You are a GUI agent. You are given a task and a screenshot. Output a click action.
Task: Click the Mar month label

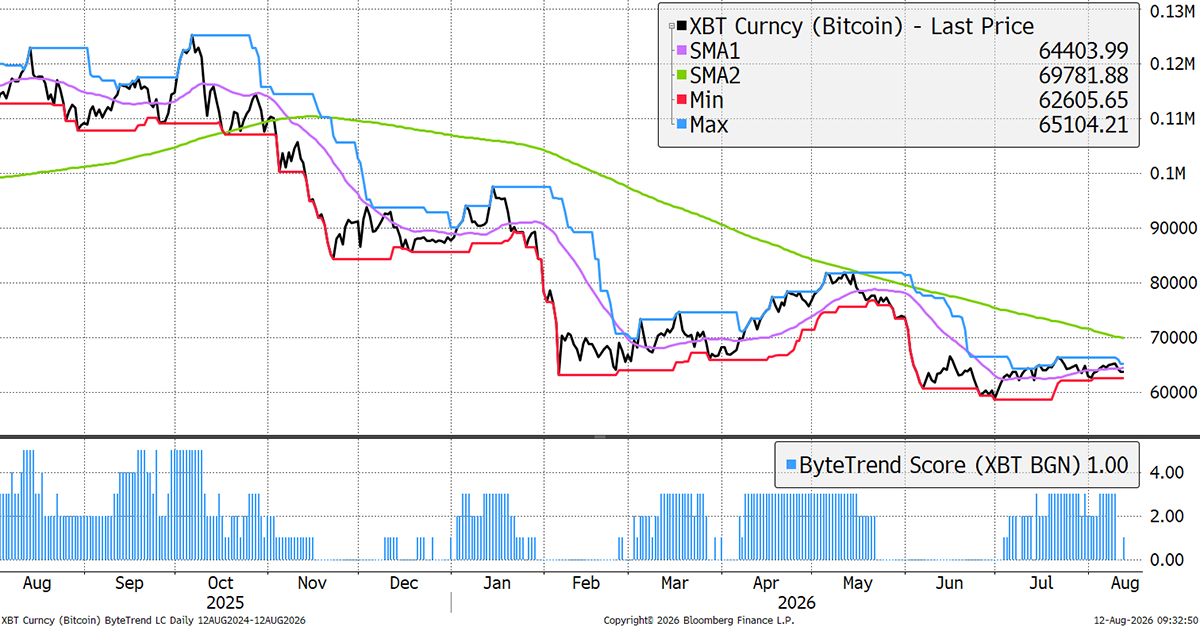pos(675,582)
